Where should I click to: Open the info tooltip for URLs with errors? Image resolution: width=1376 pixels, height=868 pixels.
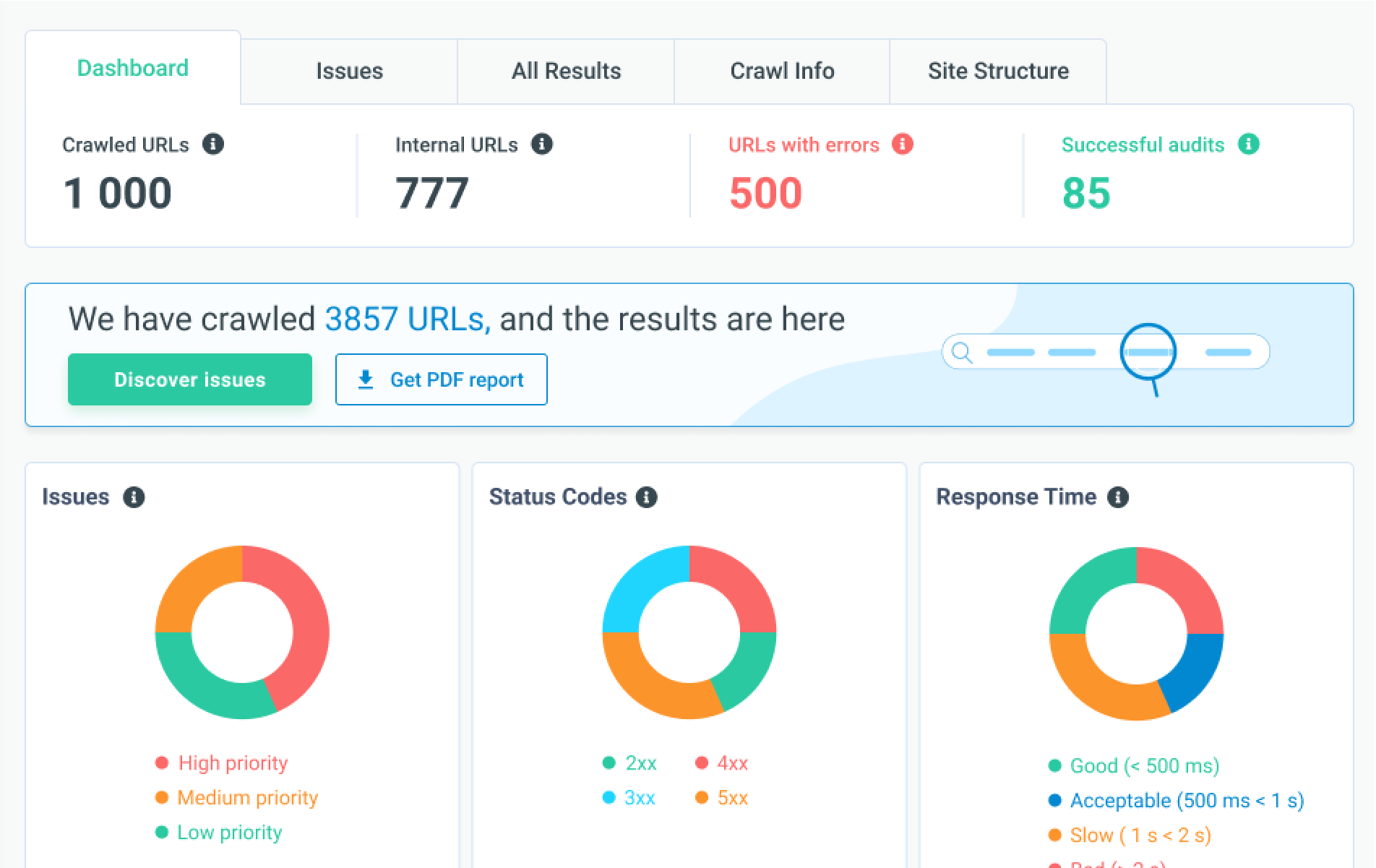click(x=902, y=145)
